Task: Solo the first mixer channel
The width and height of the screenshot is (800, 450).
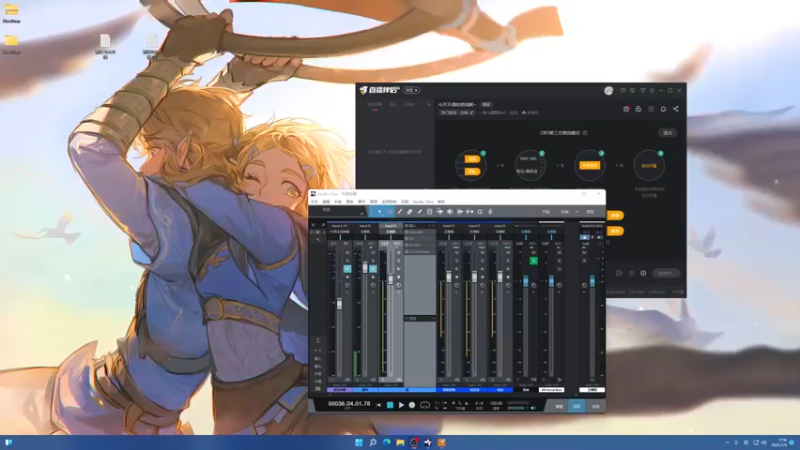Action: [347, 260]
